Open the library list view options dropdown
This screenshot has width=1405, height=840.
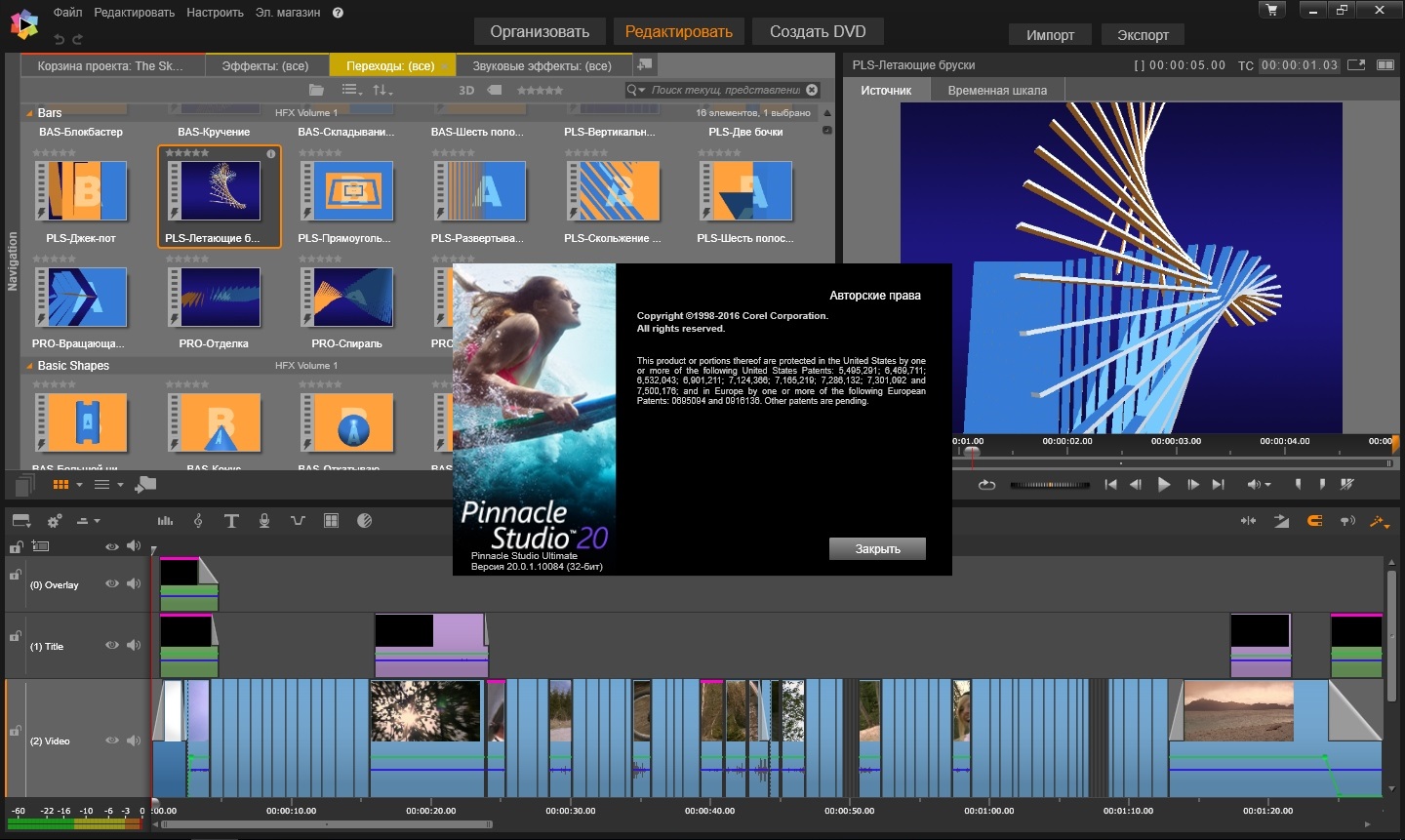pyautogui.click(x=352, y=90)
